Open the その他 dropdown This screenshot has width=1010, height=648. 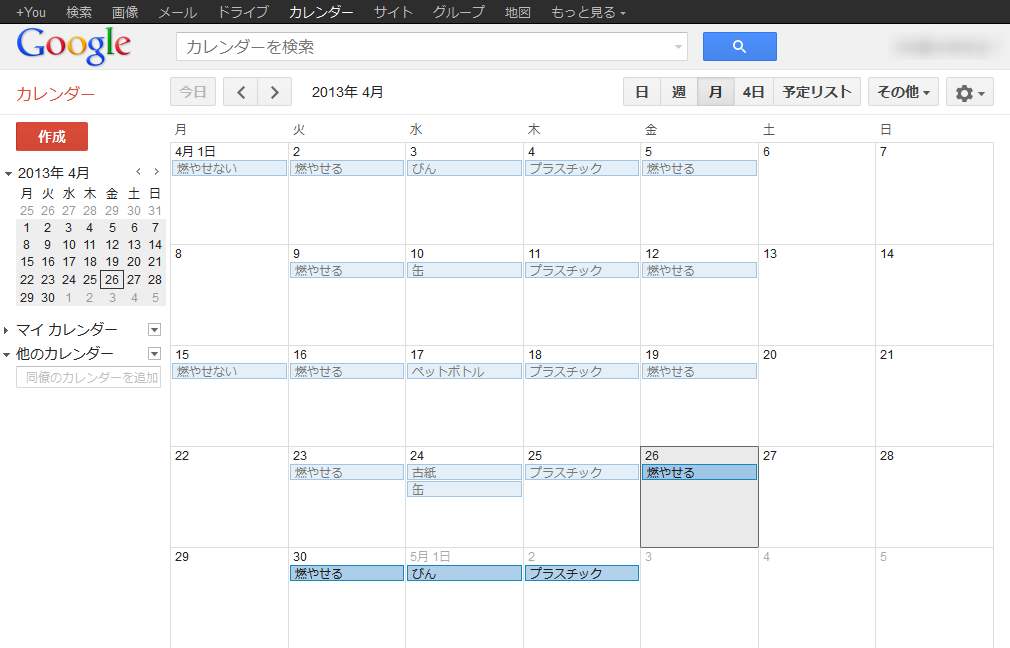pos(902,92)
